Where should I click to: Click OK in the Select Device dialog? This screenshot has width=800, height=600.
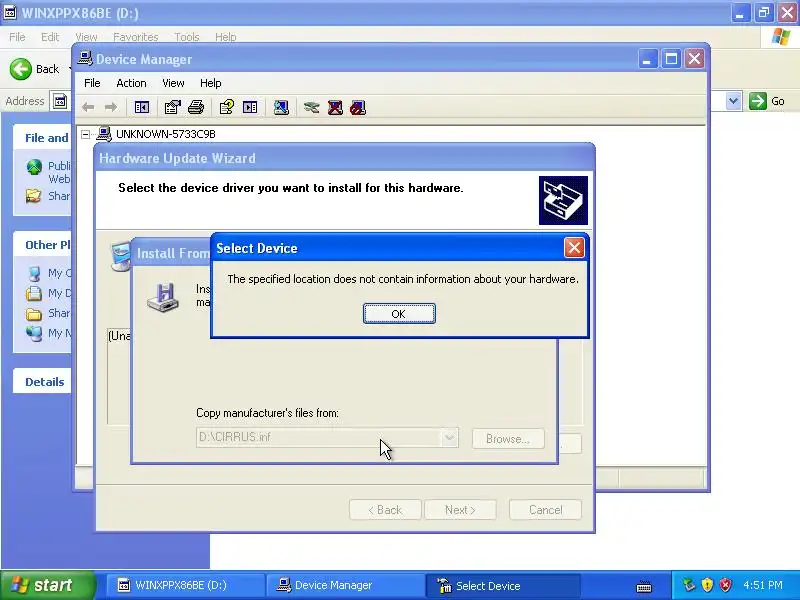(x=399, y=314)
